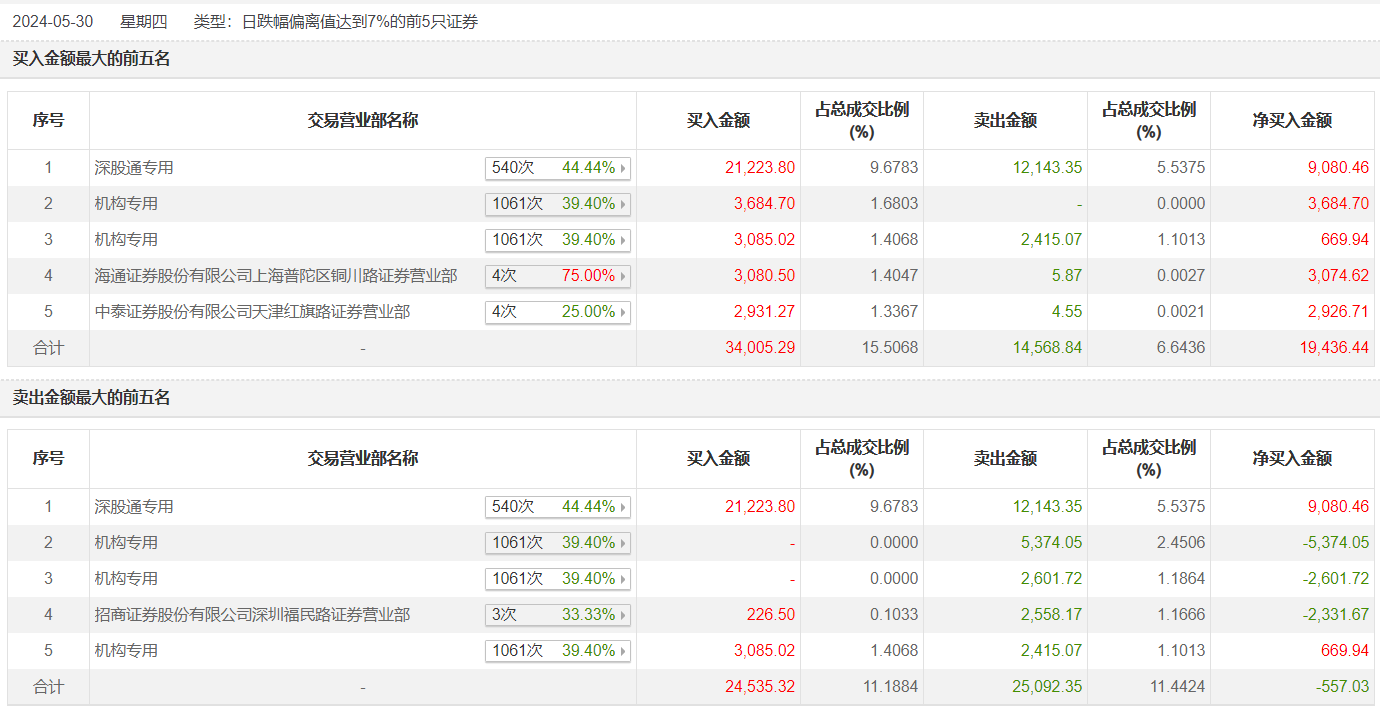Click the net amount -5,374.05 in the sell table

point(1336,543)
